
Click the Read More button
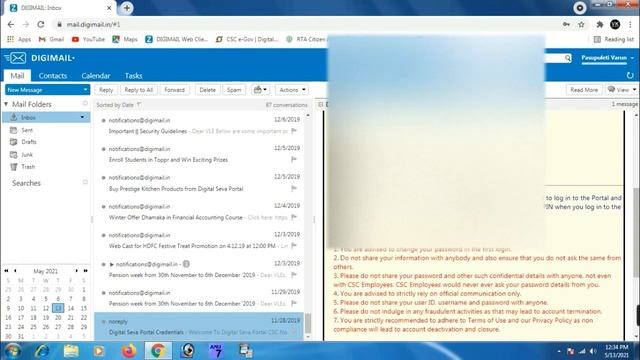[584, 90]
